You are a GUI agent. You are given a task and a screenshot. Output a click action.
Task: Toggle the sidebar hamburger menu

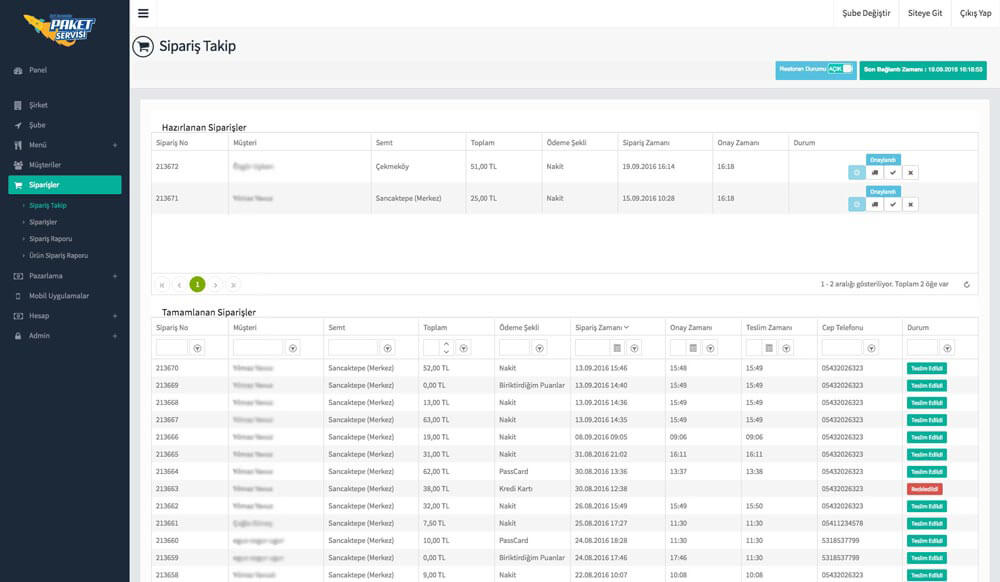[143, 13]
